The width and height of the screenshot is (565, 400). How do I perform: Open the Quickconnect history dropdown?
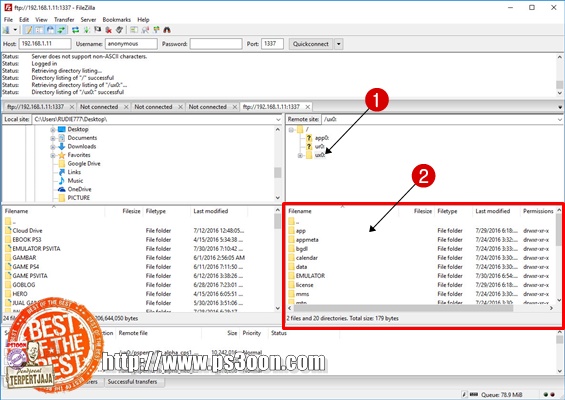(x=339, y=44)
